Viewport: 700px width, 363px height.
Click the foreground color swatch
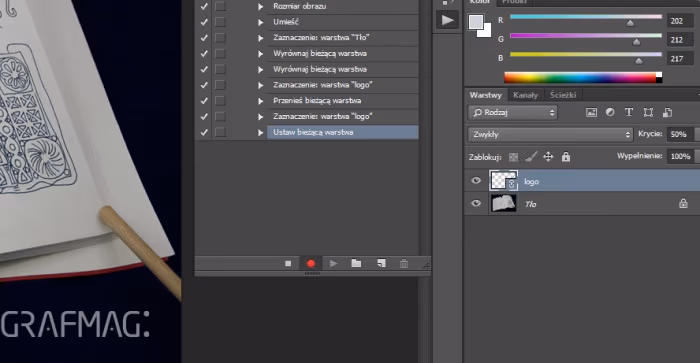475,21
